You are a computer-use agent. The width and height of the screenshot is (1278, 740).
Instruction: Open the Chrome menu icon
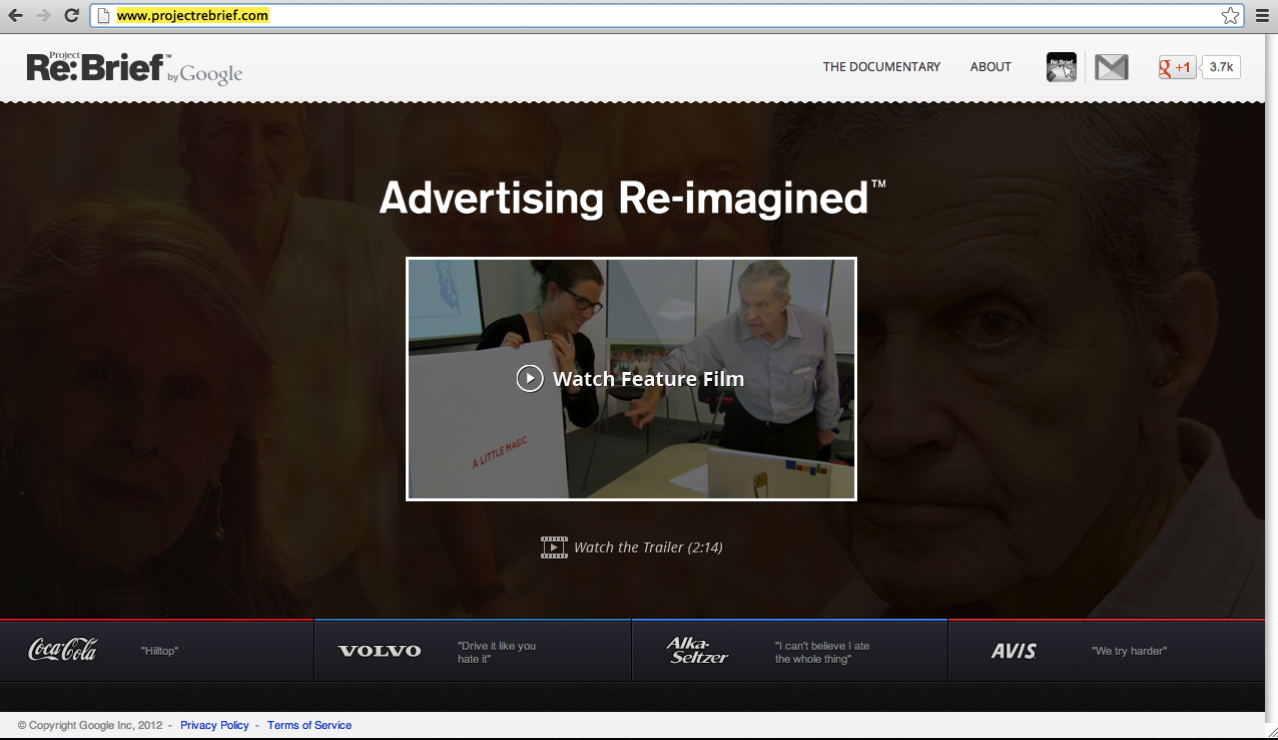1262,15
